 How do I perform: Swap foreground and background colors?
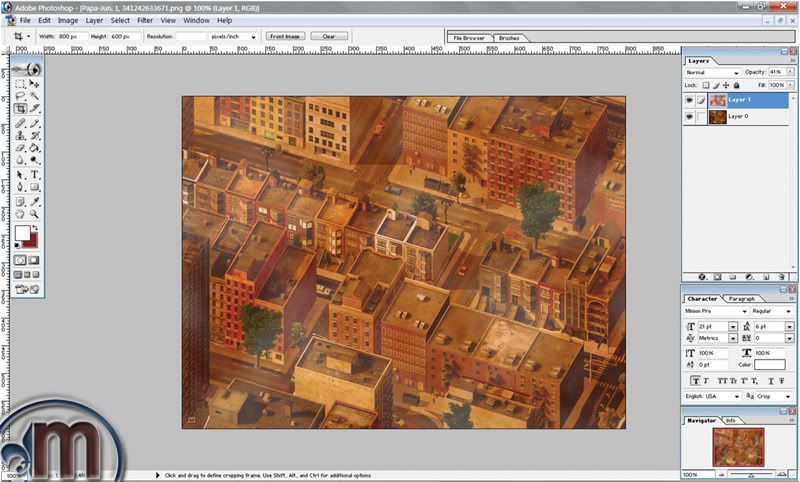click(x=35, y=228)
